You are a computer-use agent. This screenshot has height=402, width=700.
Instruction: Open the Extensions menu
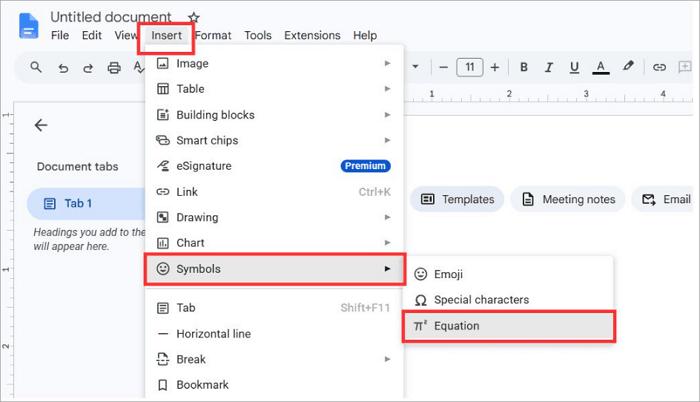(312, 35)
